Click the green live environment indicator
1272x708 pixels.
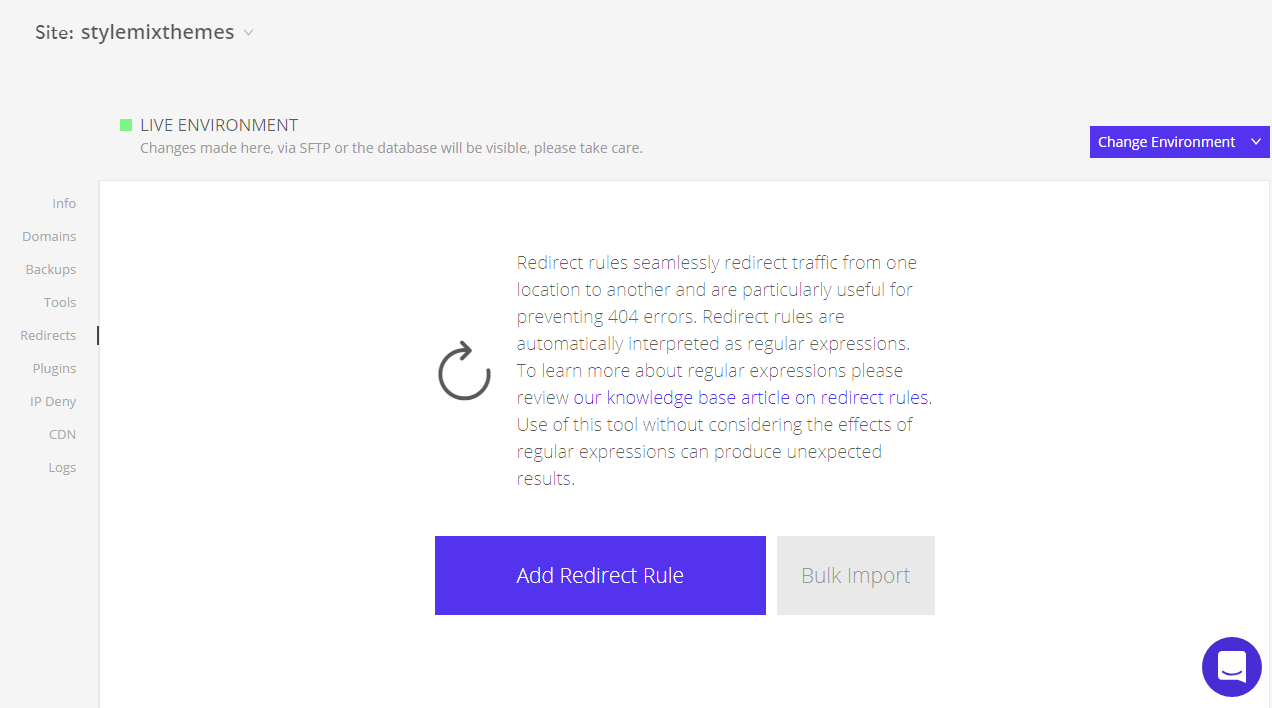126,125
